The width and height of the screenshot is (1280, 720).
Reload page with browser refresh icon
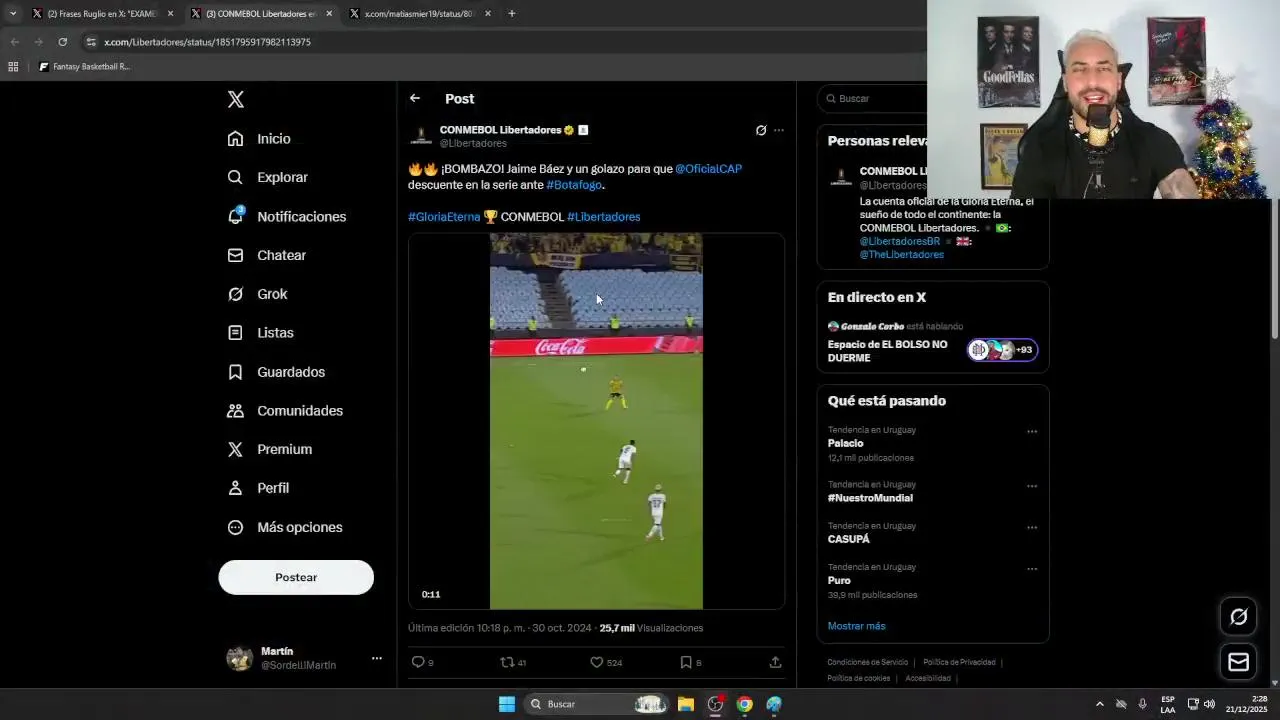62,42
